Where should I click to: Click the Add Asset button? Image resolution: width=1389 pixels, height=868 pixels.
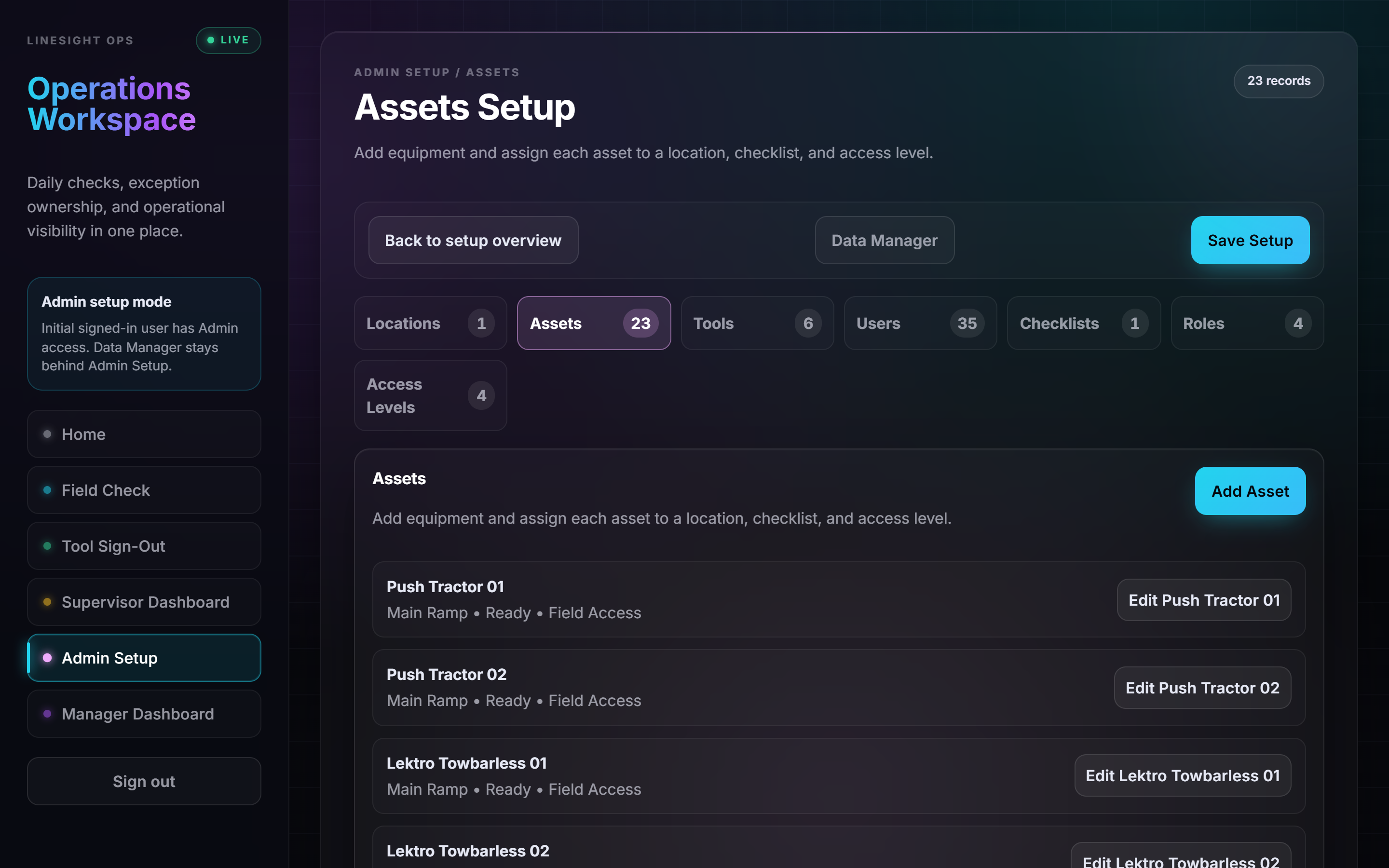tap(1250, 491)
